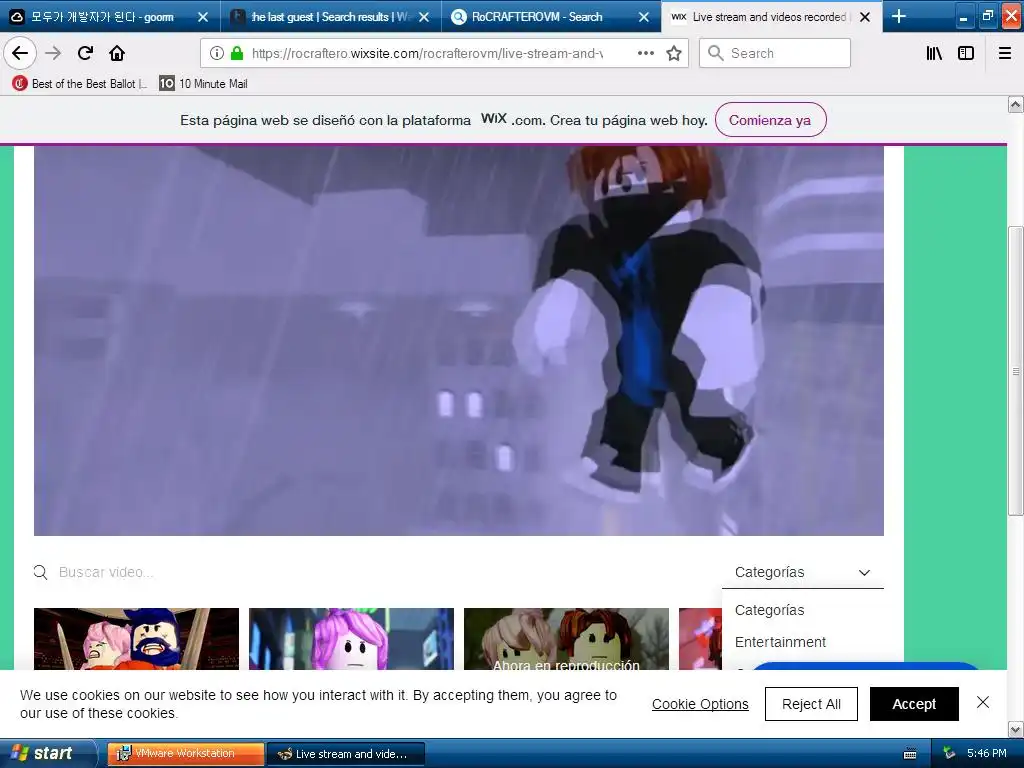Click the page scrollbar up arrow

[1016, 104]
